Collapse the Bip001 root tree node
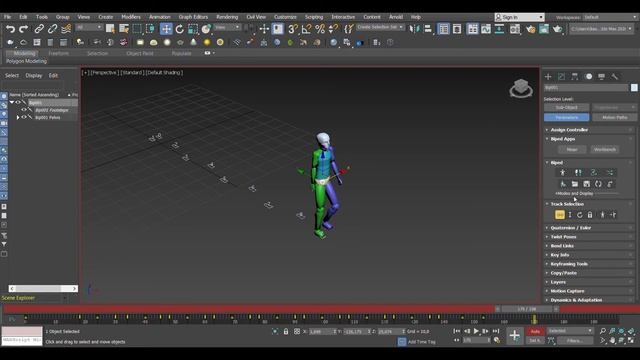640x360 pixels. tap(12, 102)
